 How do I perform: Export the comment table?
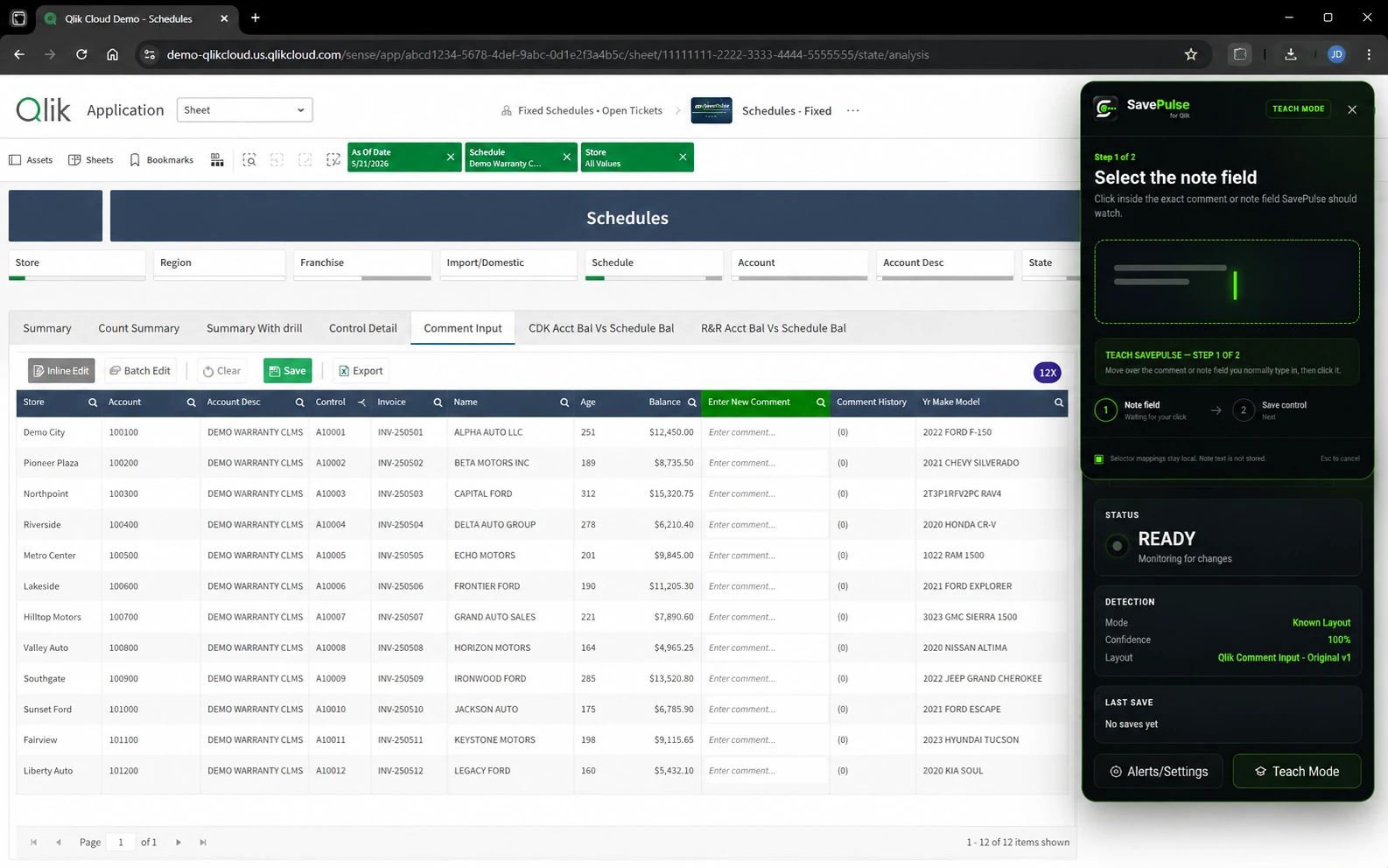361,371
